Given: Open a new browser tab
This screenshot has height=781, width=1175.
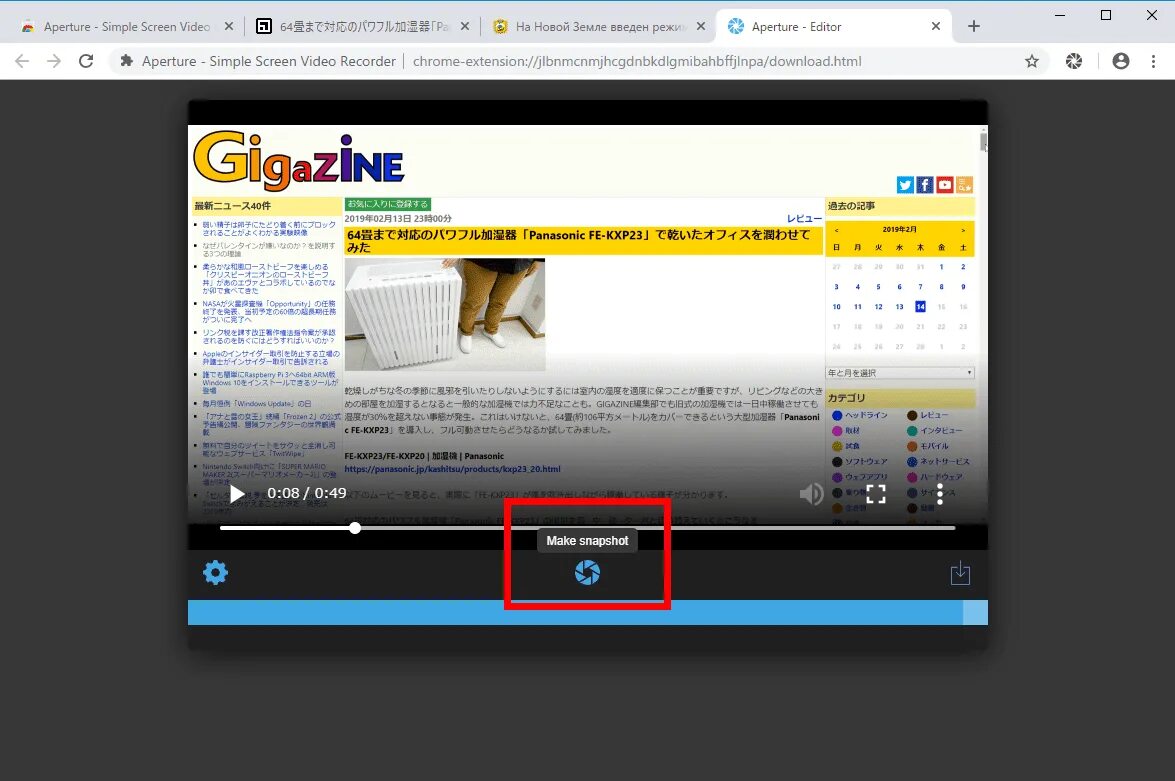Looking at the screenshot, I should 973,26.
